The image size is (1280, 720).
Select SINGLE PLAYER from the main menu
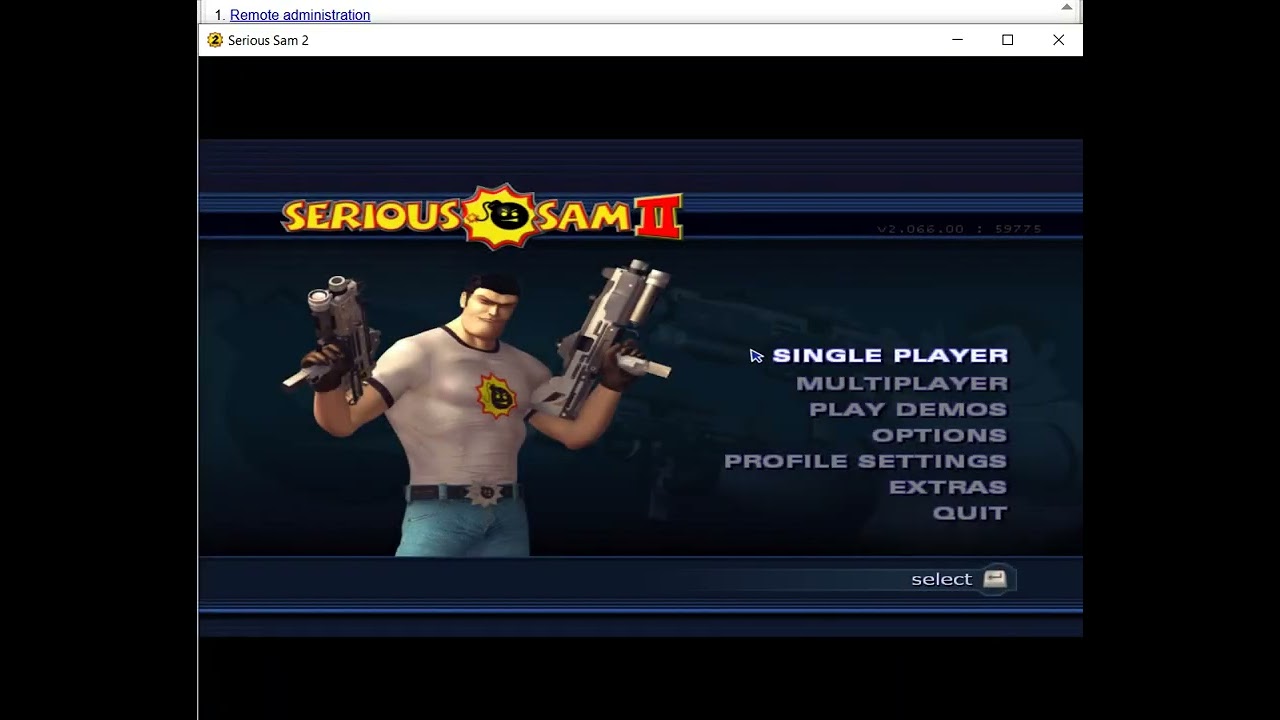890,355
